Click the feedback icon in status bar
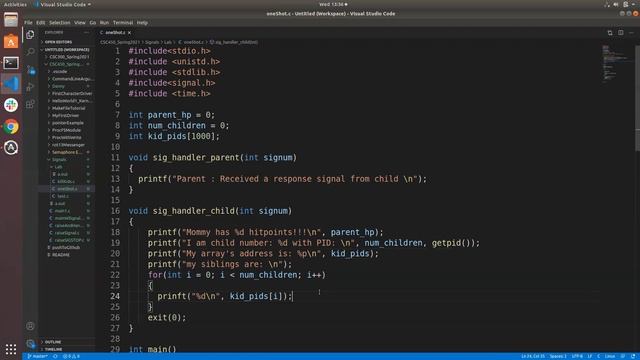The width and height of the screenshot is (640, 360). [623, 356]
